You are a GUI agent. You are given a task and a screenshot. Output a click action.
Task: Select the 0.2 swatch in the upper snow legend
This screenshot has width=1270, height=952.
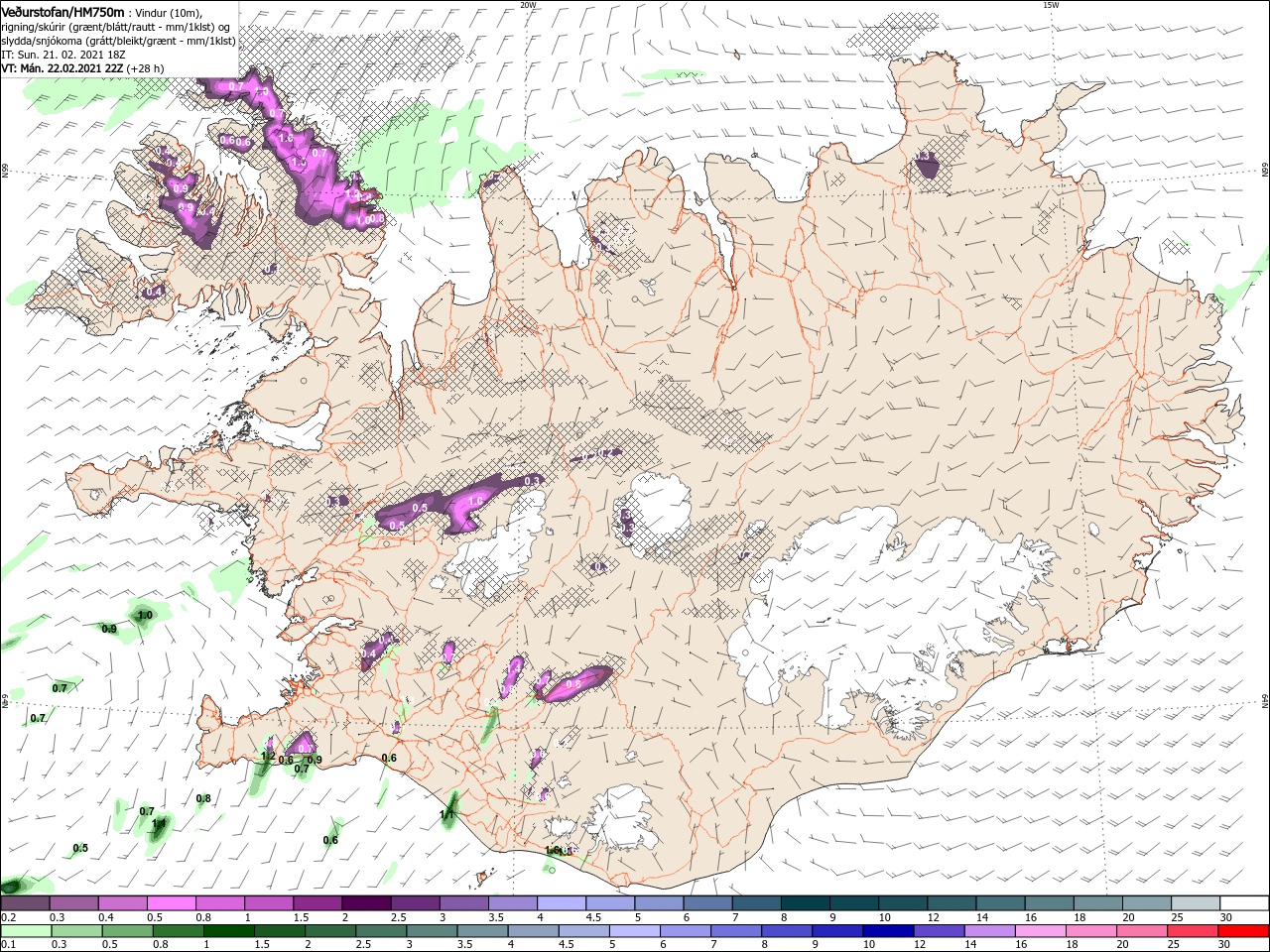25,903
